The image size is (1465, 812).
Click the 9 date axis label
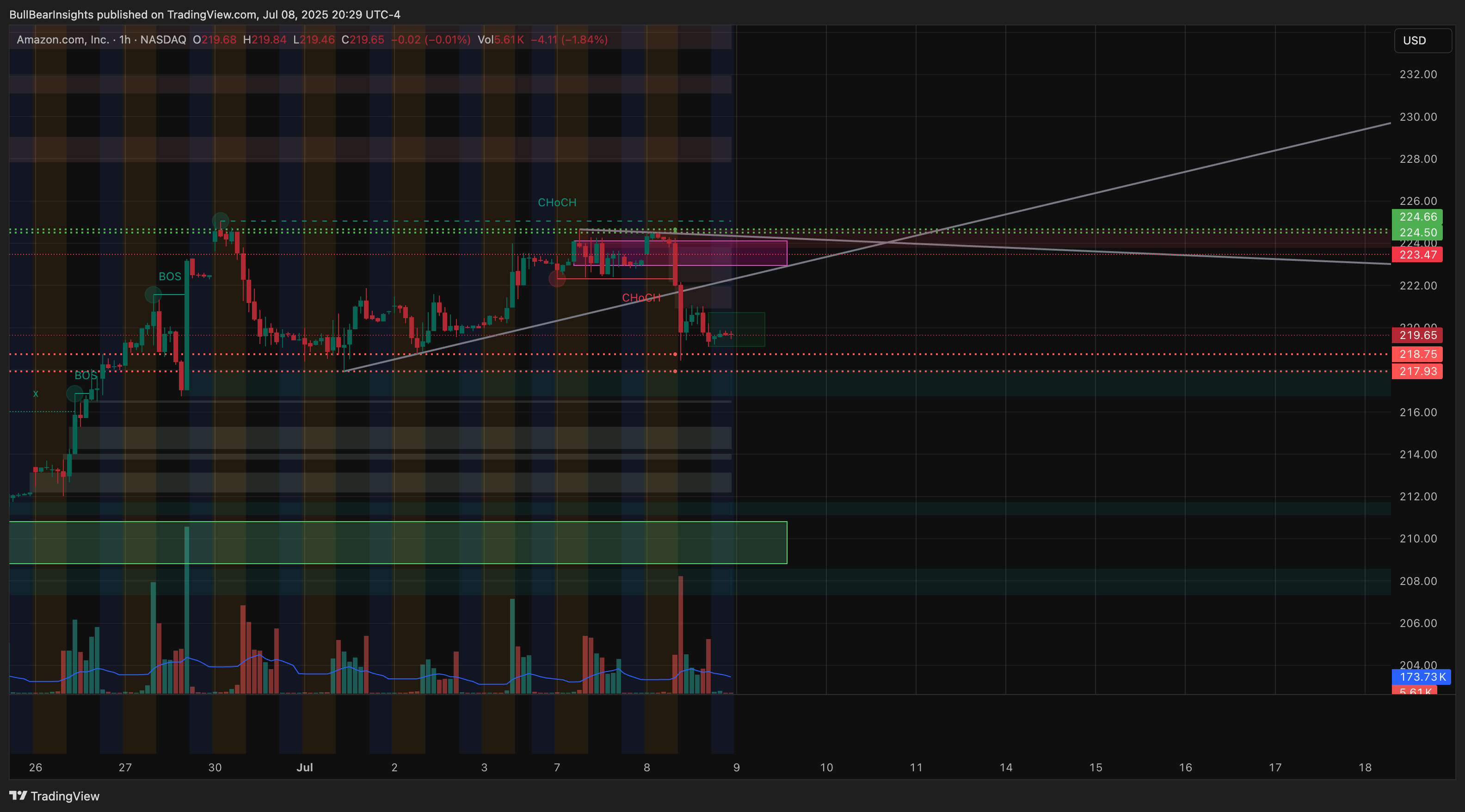[737, 767]
